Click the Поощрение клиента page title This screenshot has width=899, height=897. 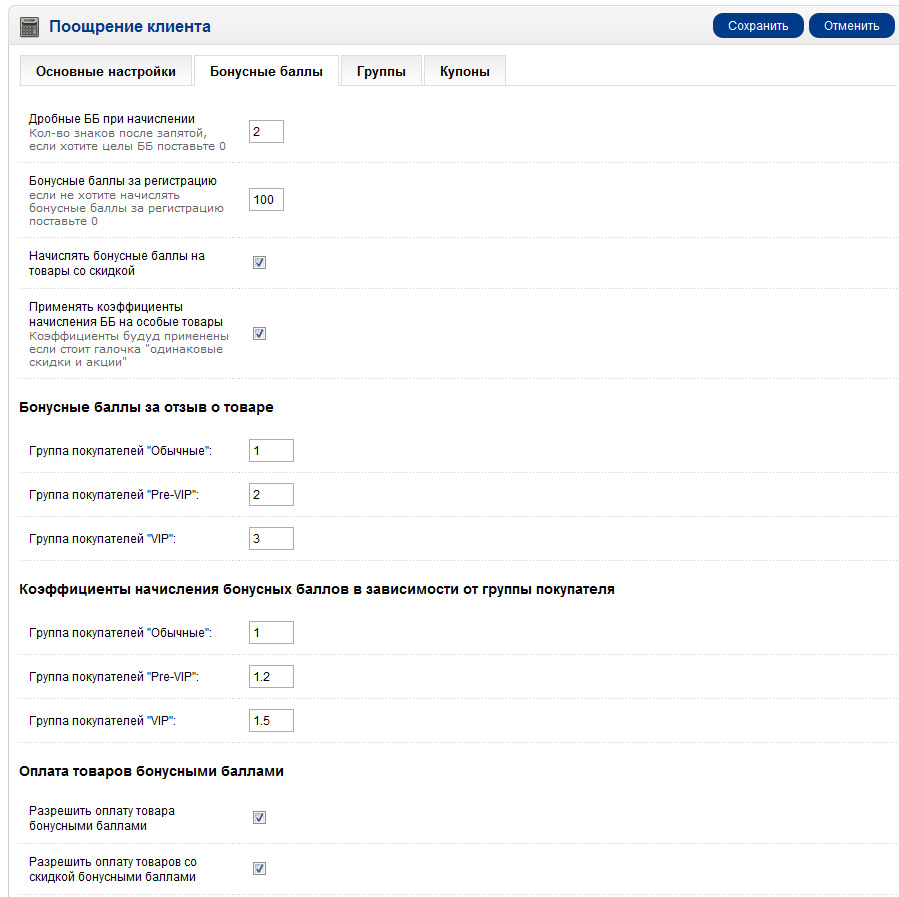coord(130,26)
